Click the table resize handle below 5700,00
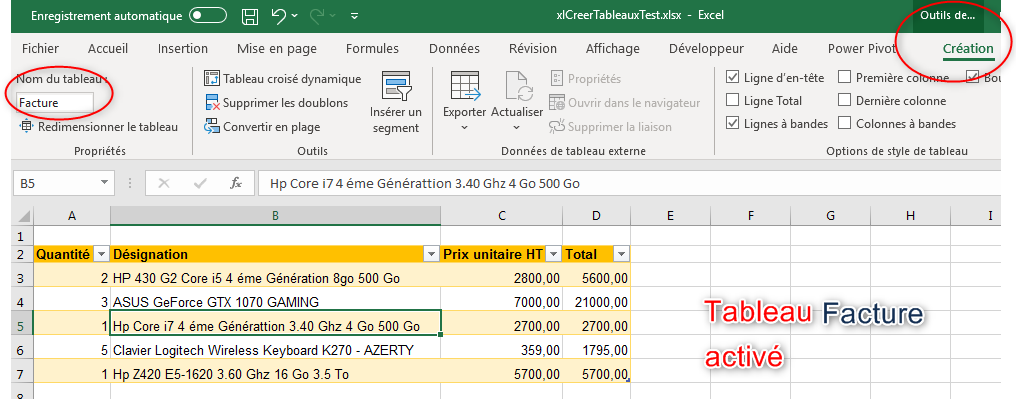Viewport: 1016px width, 399px height. pos(629,381)
